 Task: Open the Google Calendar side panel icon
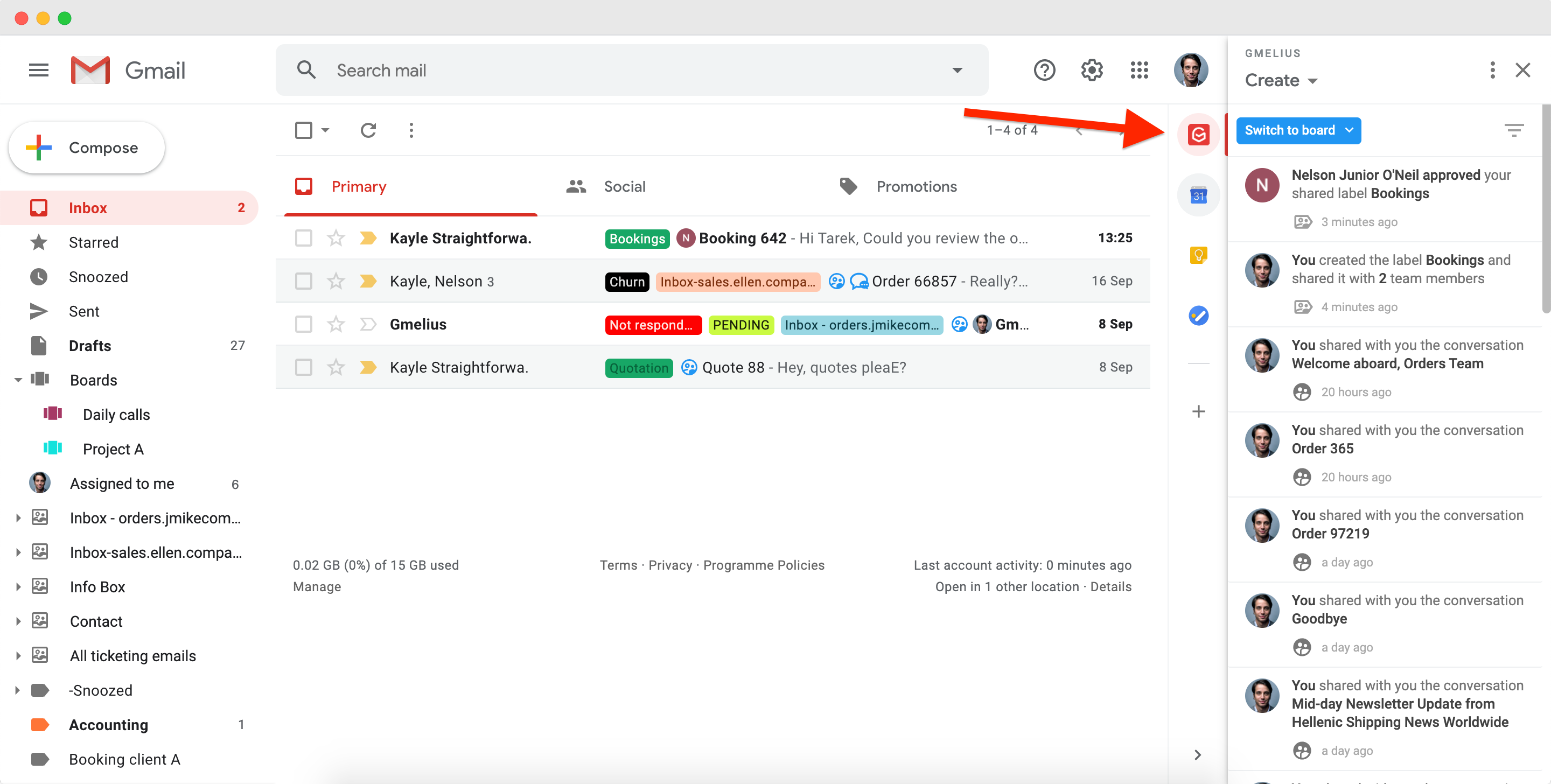tap(1198, 195)
